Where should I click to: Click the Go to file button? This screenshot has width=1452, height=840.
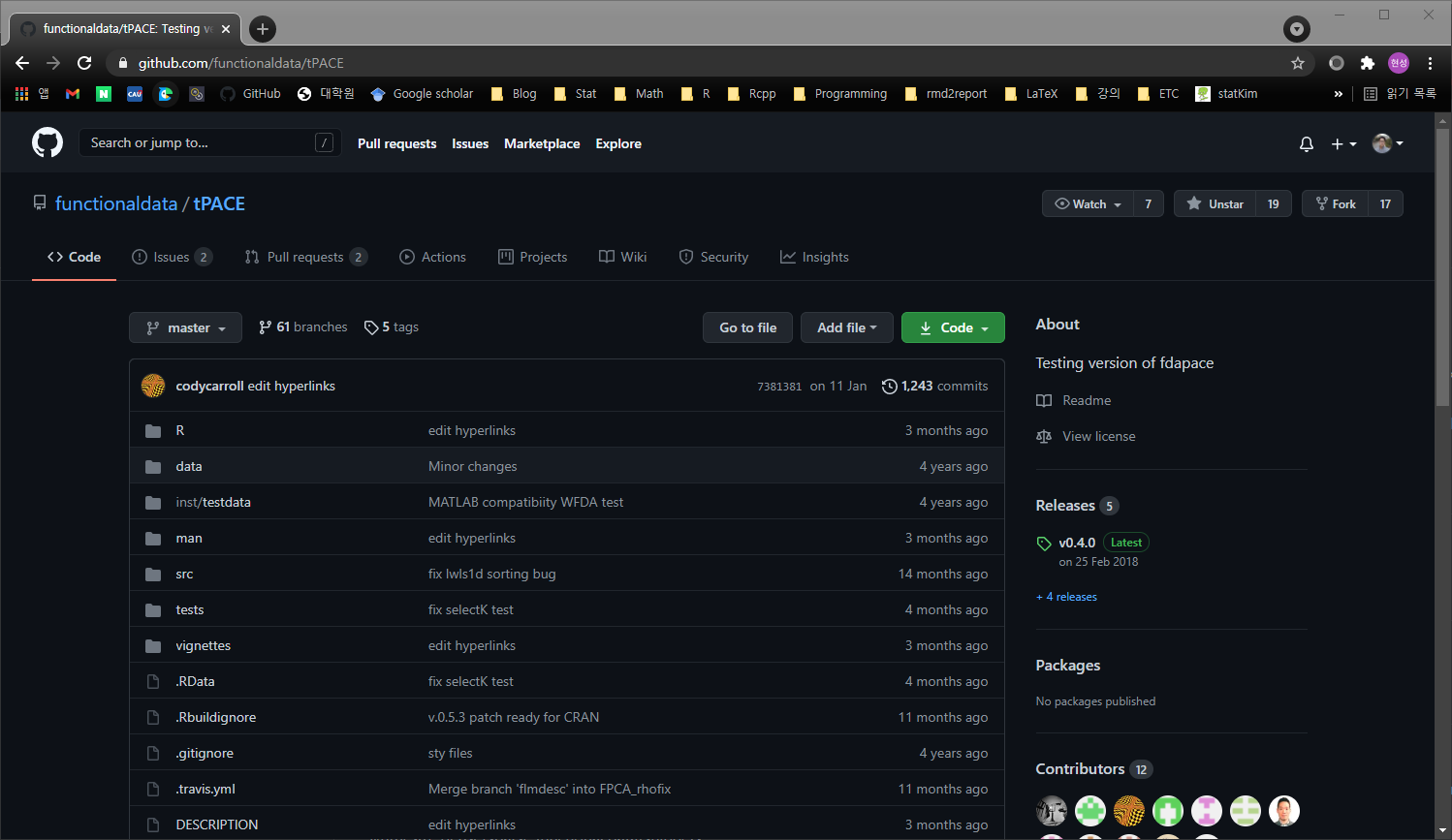(x=747, y=327)
